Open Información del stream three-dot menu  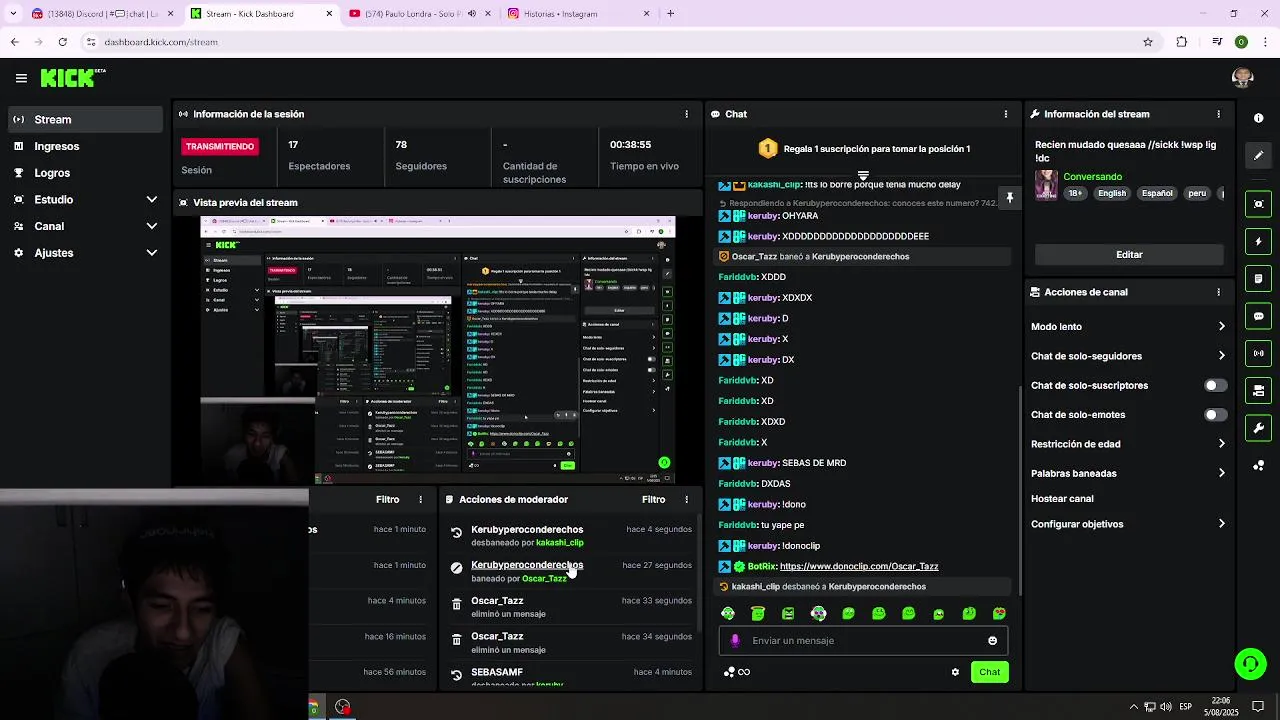1218,114
